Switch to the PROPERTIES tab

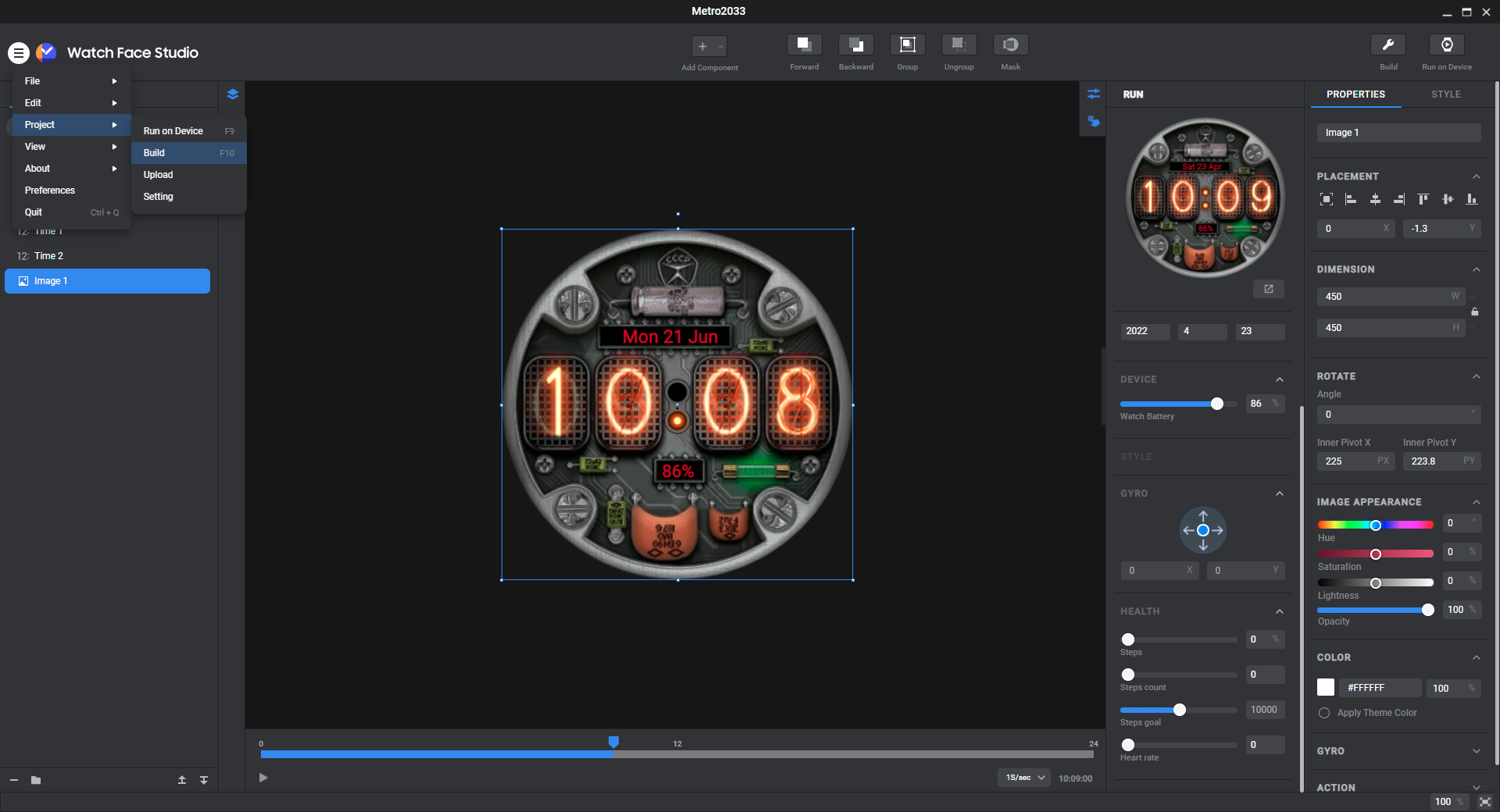pyautogui.click(x=1355, y=94)
